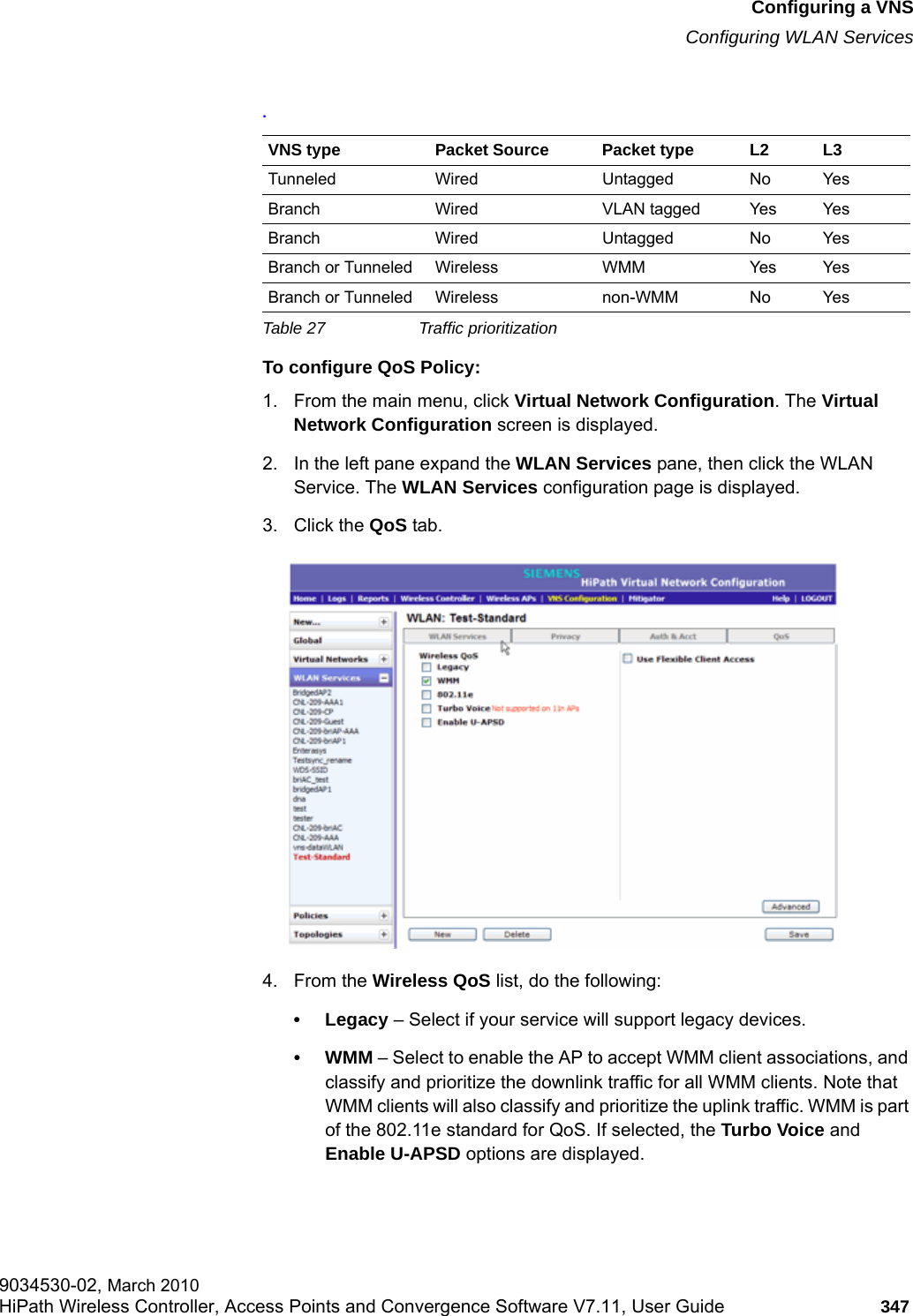Switch to the Privacy tab

click(565, 635)
